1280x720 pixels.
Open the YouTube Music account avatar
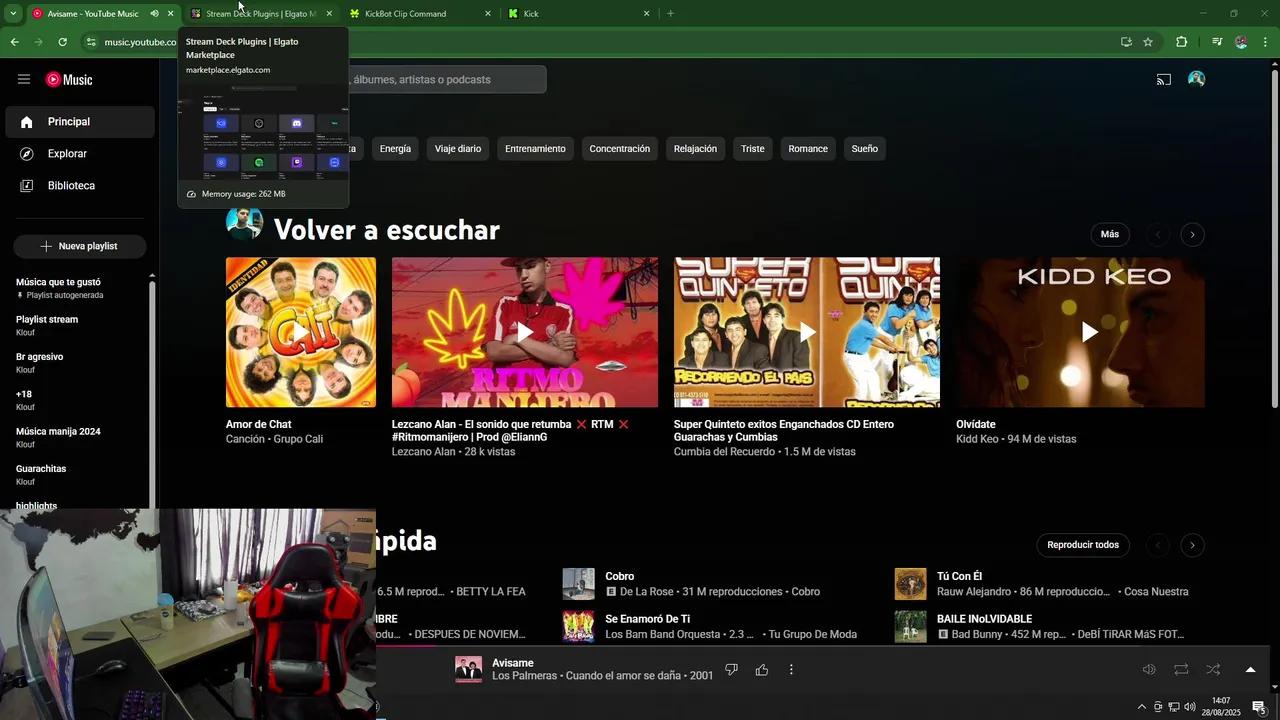1196,79
